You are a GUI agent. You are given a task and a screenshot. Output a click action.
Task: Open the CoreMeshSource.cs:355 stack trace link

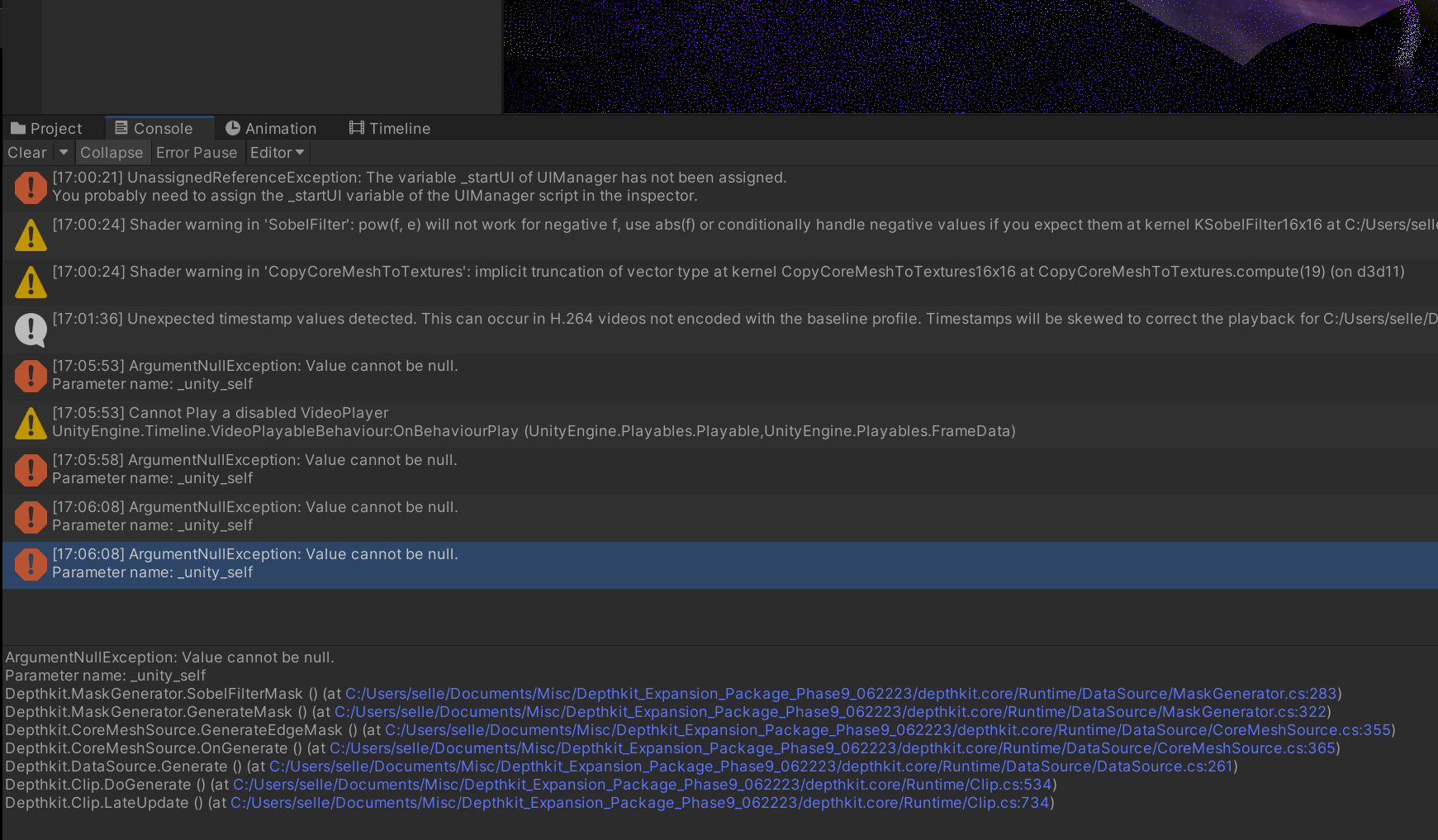pyautogui.click(x=887, y=730)
